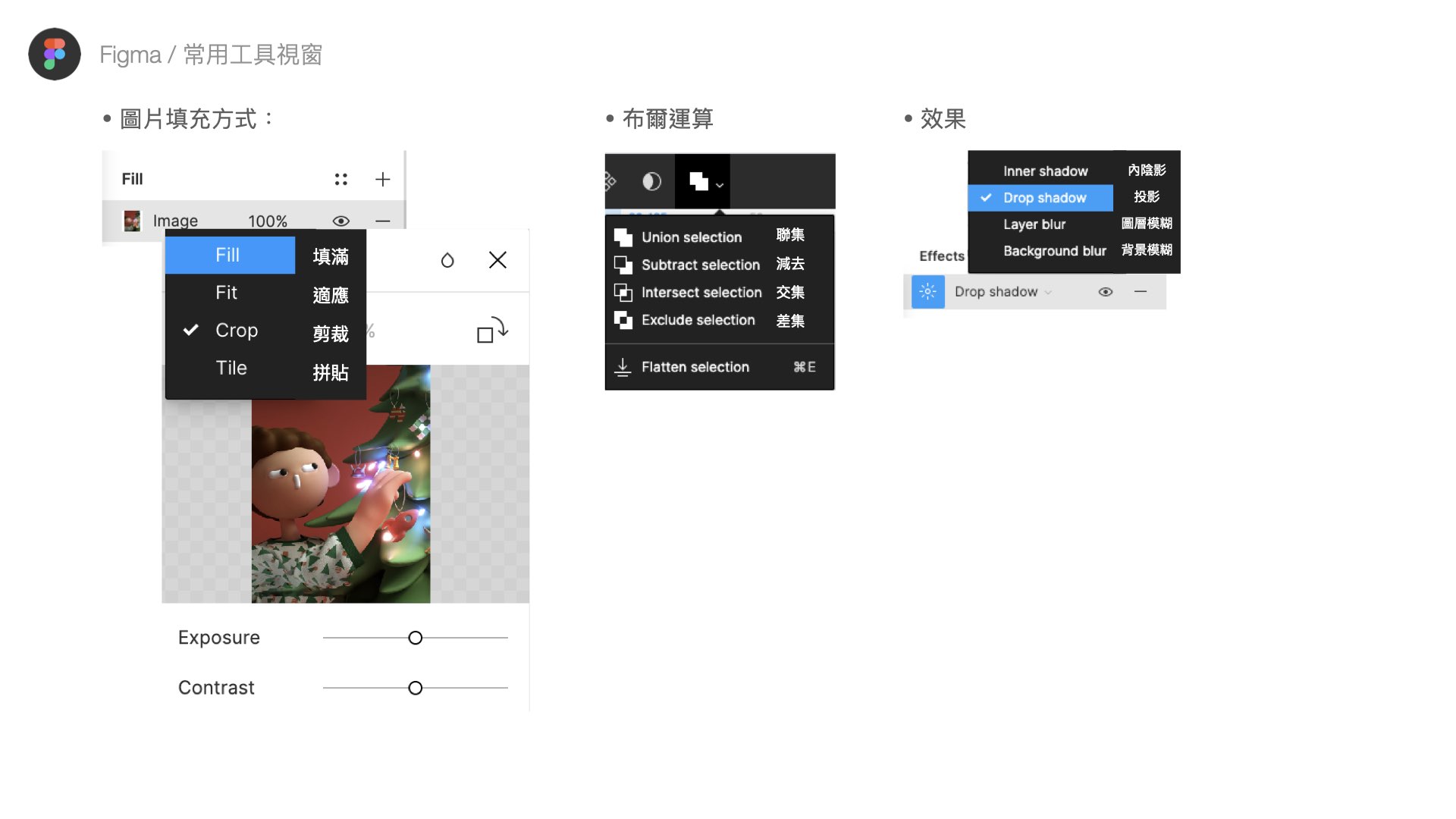
Task: Choose Layer blur from effects menu
Action: (x=1034, y=224)
